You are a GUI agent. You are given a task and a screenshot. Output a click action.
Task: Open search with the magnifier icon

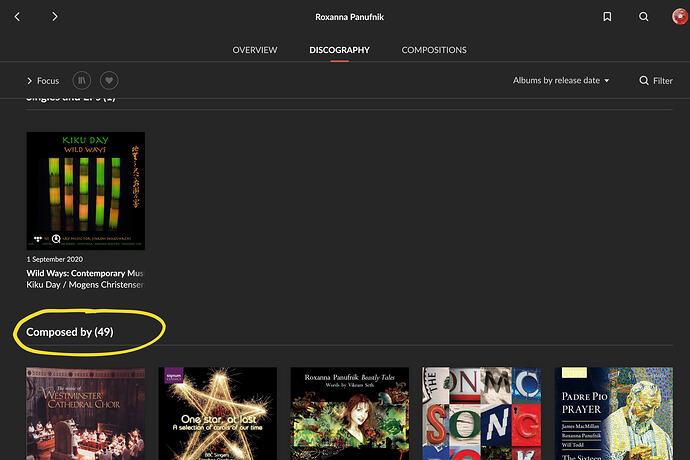click(643, 17)
